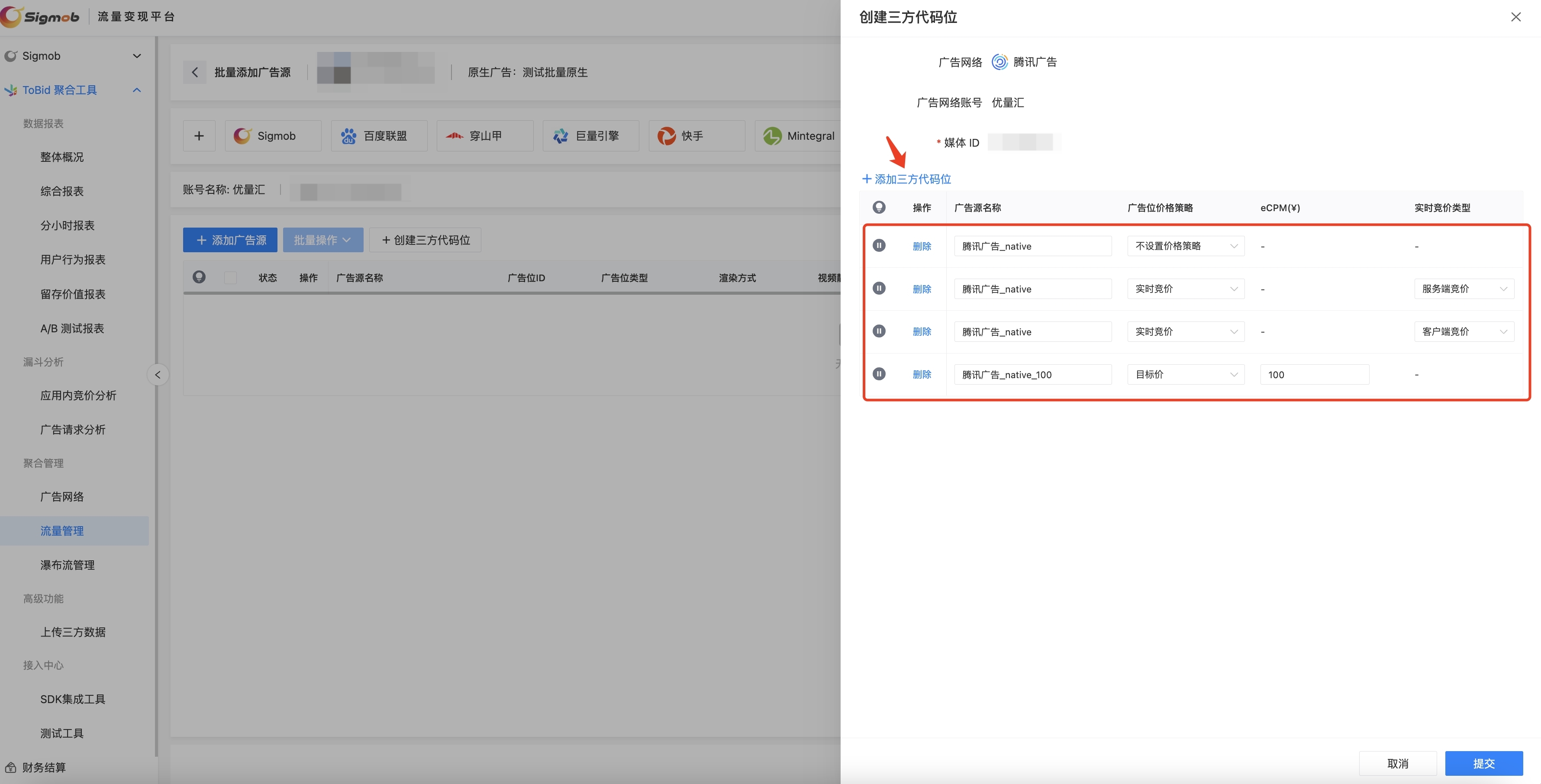The width and height of the screenshot is (1541, 784).
Task: Open 综合报表 in sidebar
Action: [62, 191]
